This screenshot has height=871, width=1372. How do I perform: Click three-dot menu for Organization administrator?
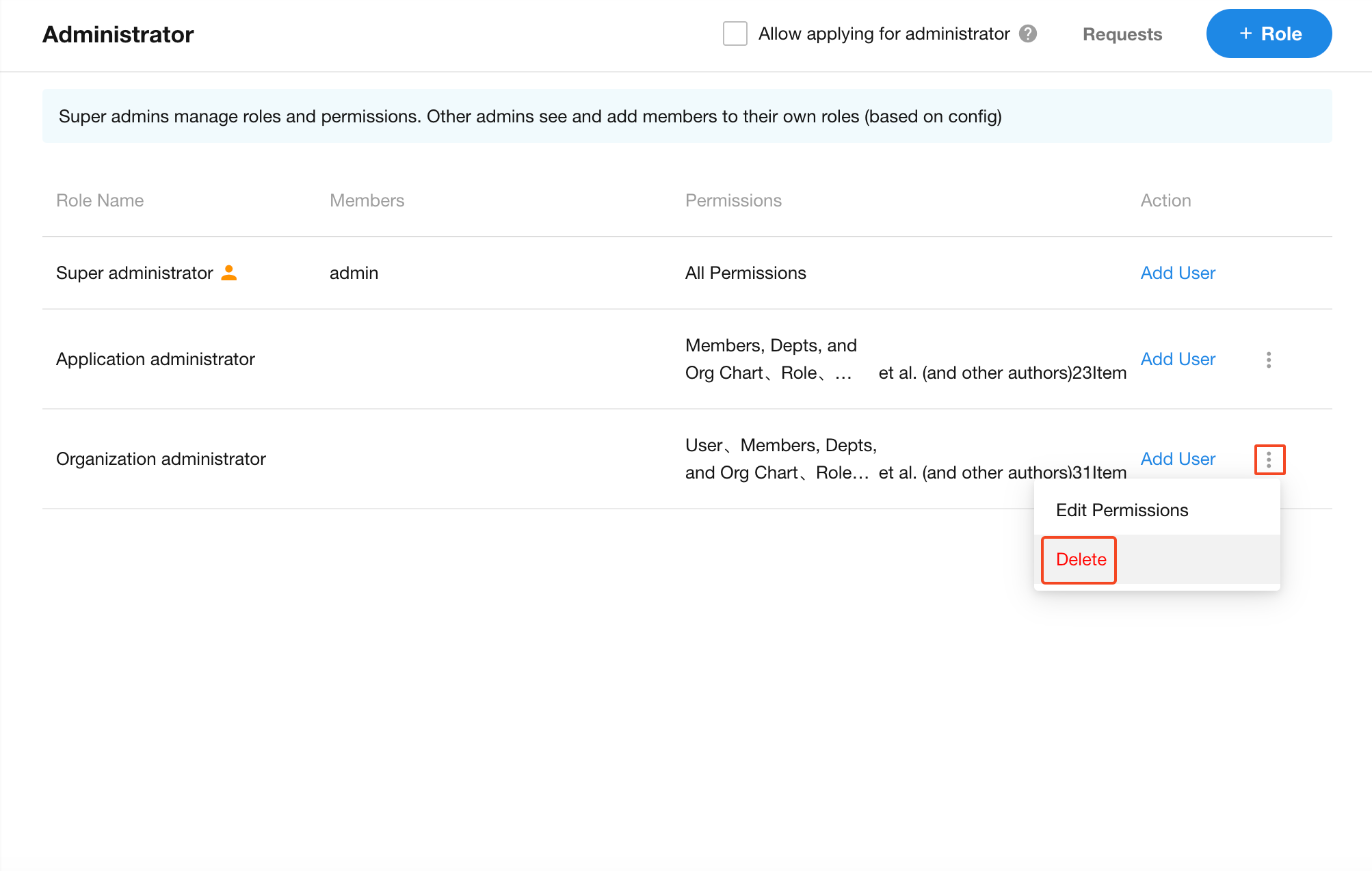[x=1269, y=459]
